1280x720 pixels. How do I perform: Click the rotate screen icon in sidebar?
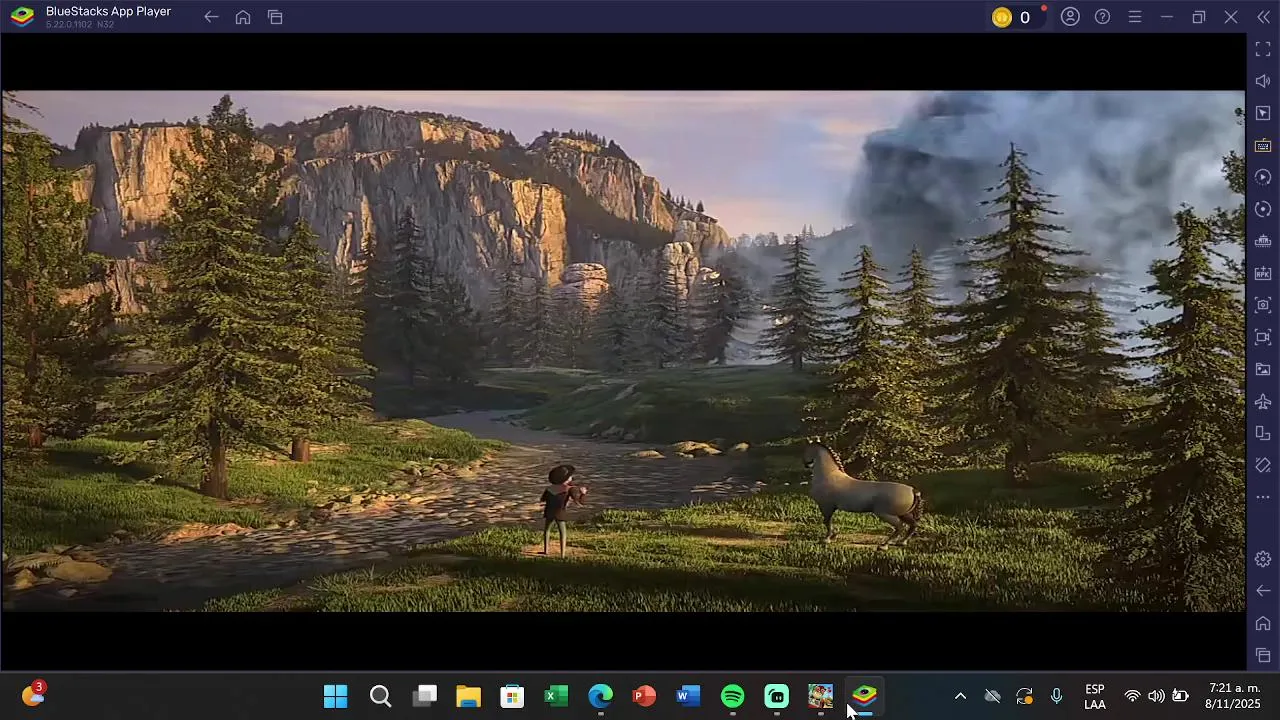pyautogui.click(x=1263, y=433)
